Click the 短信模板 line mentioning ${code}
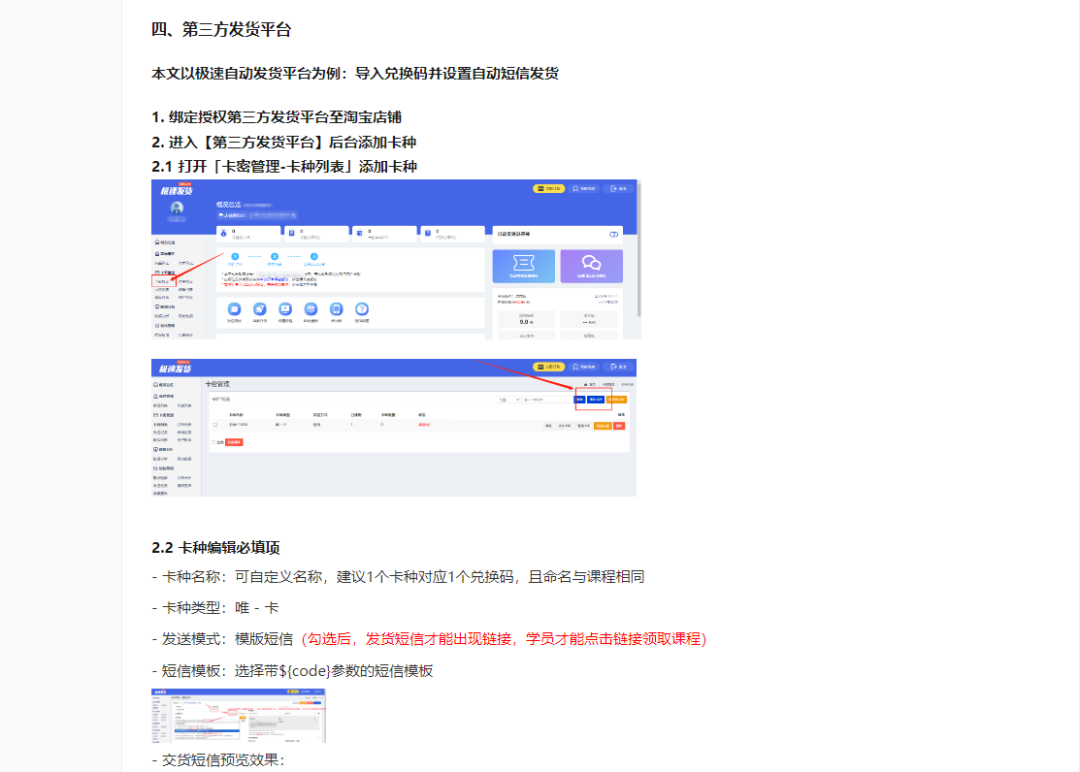This screenshot has width=1080, height=772. coord(293,671)
